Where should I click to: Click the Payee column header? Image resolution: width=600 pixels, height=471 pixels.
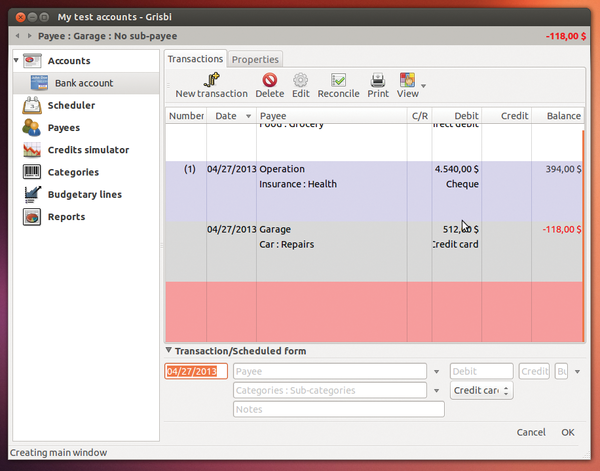(x=332, y=116)
